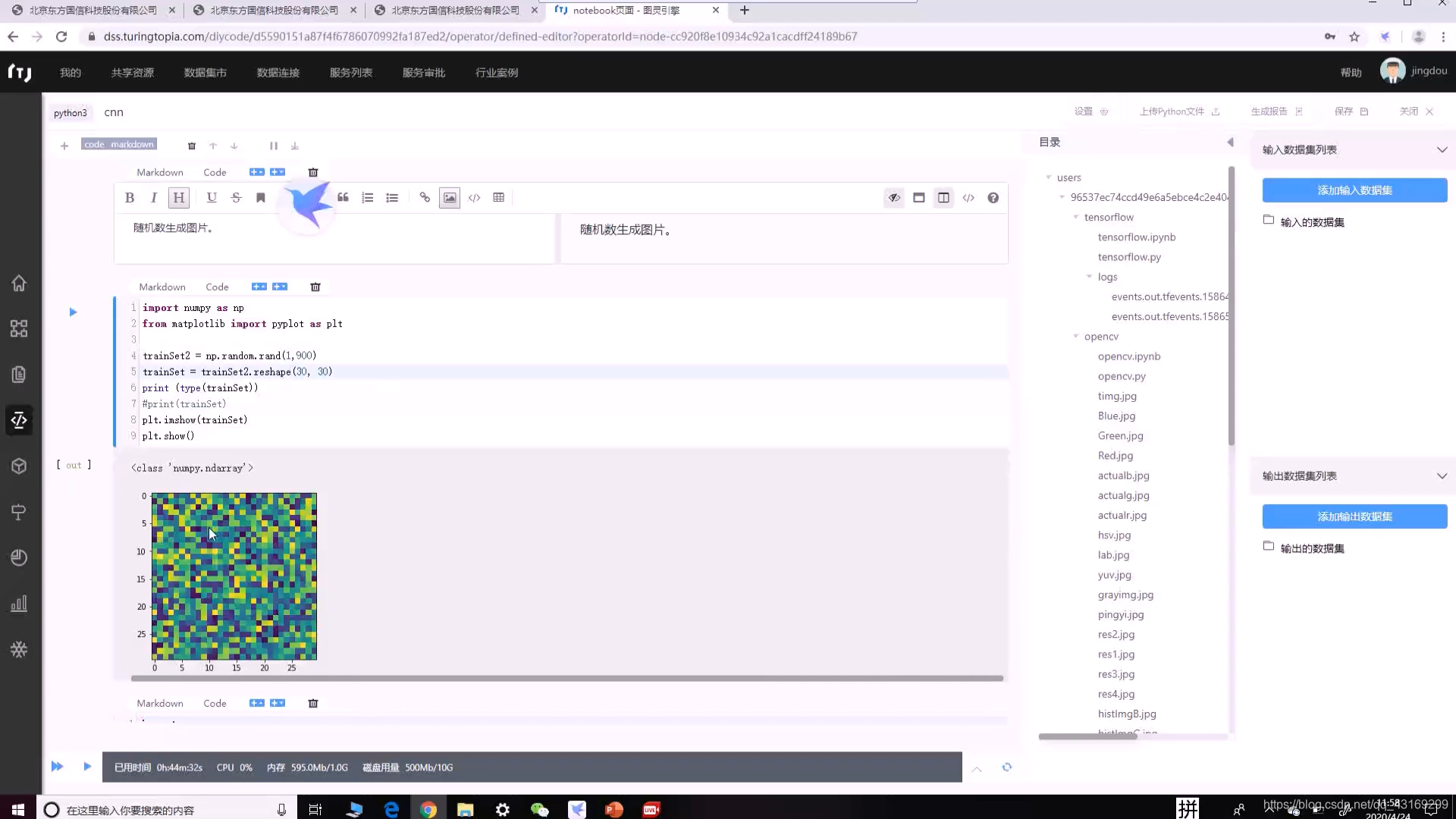The width and height of the screenshot is (1456, 819).
Task: Click the Italic formatting icon
Action: click(x=154, y=198)
